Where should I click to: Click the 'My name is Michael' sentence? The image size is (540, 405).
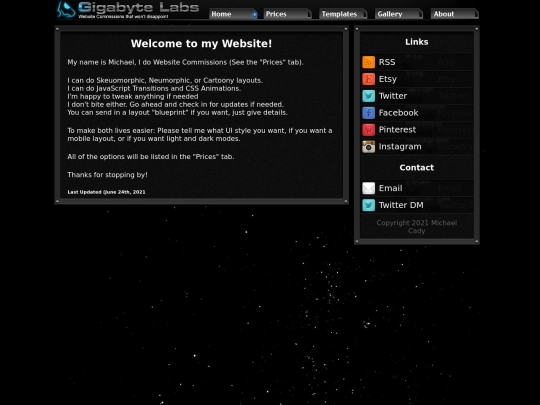[x=185, y=62]
